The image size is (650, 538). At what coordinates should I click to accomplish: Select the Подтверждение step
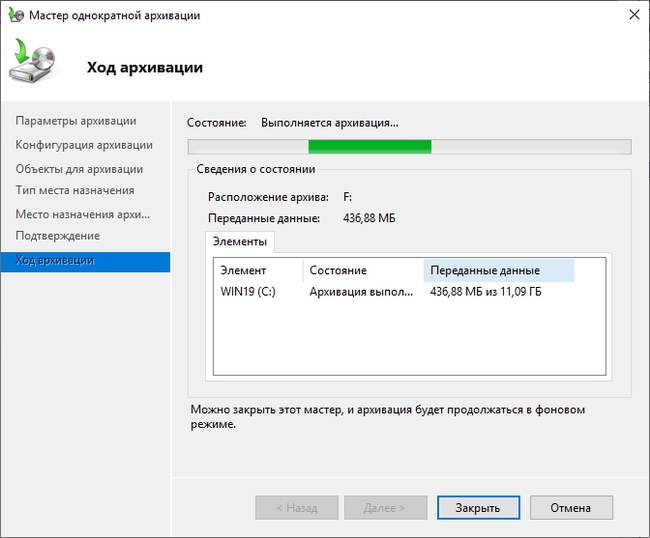click(58, 236)
